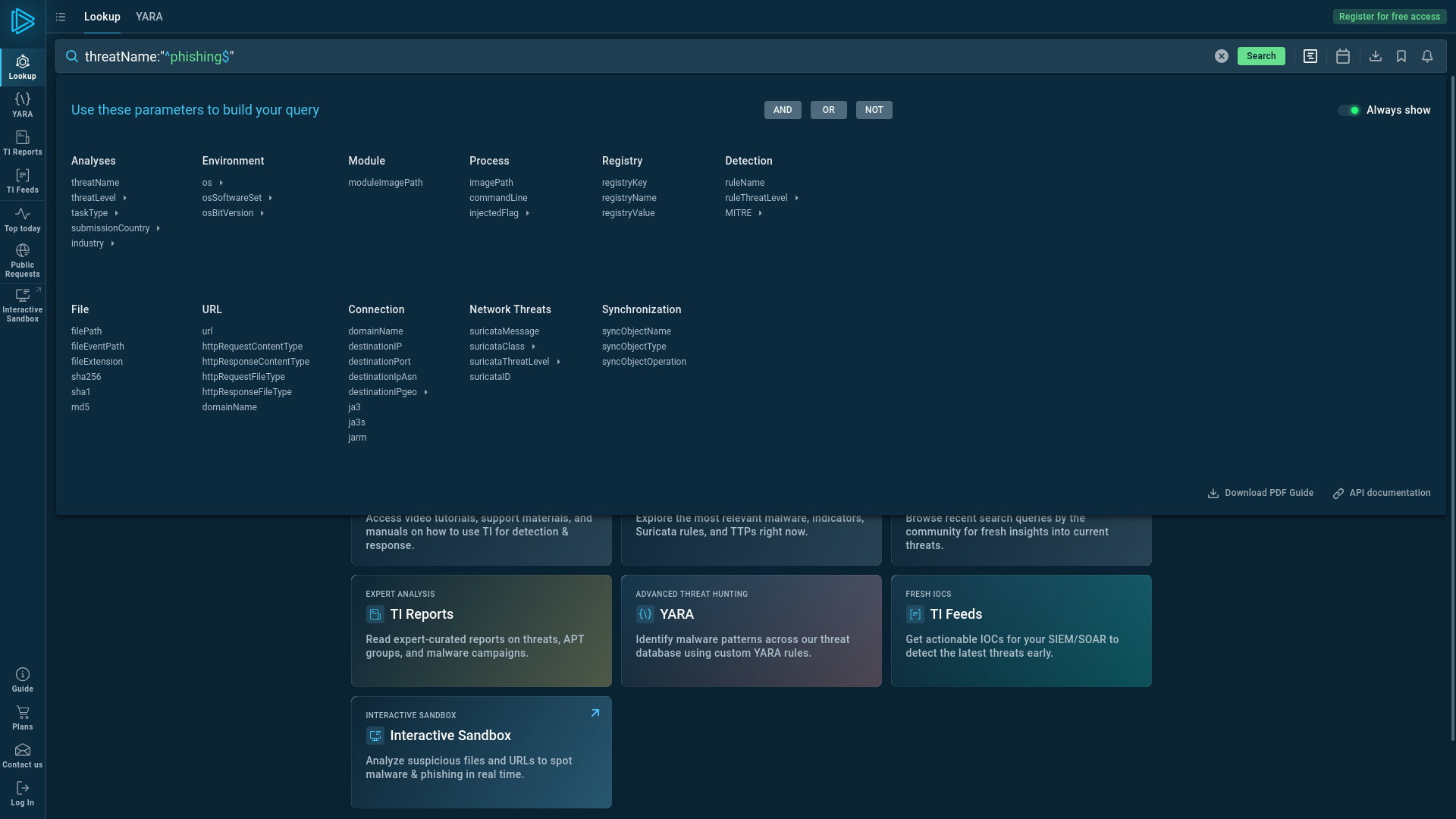The height and width of the screenshot is (819, 1456).
Task: Select TI Reports in the sidebar
Action: [x=22, y=143]
